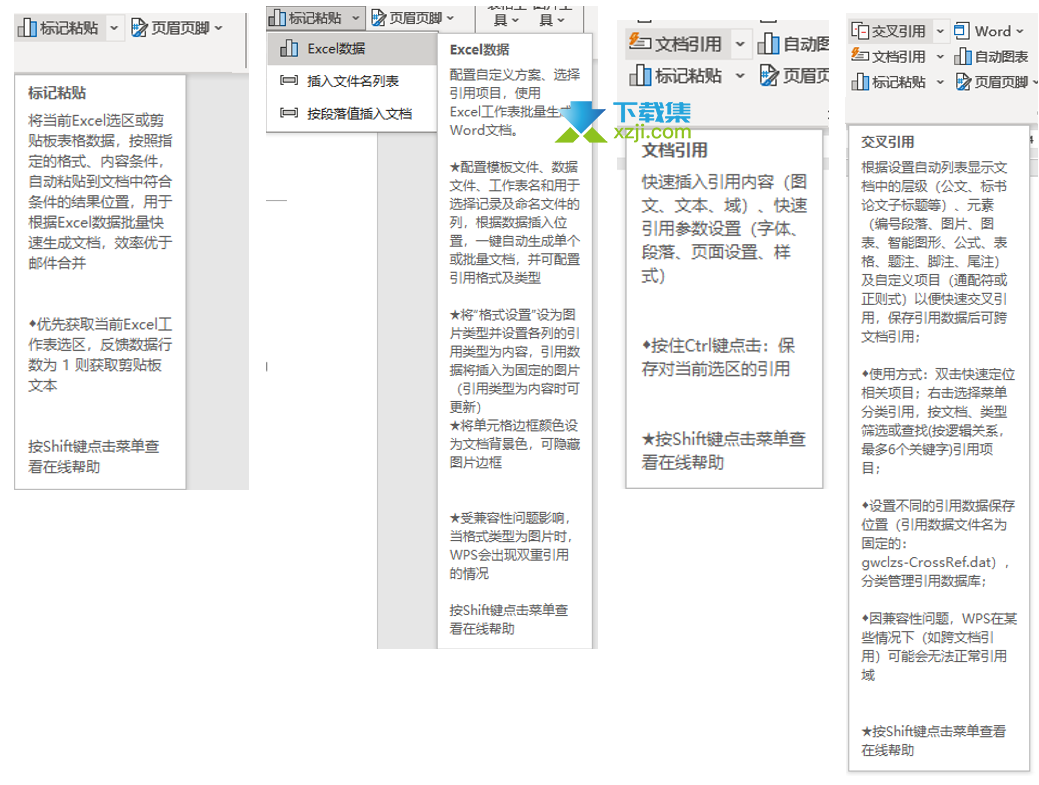The height and width of the screenshot is (785, 1039).
Task: Open 标记粘贴 arrow above the 交叉引用 tooltip
Action: 940,82
